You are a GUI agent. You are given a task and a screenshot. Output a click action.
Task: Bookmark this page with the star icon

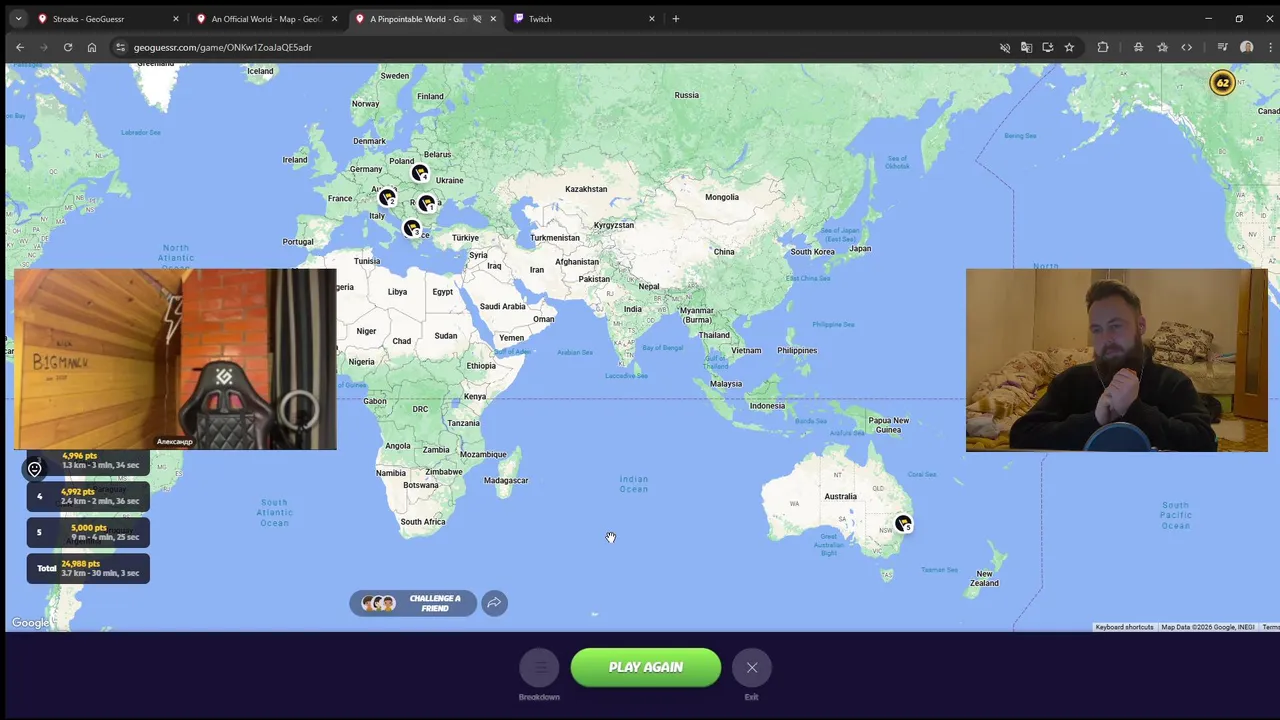pos(1069,47)
